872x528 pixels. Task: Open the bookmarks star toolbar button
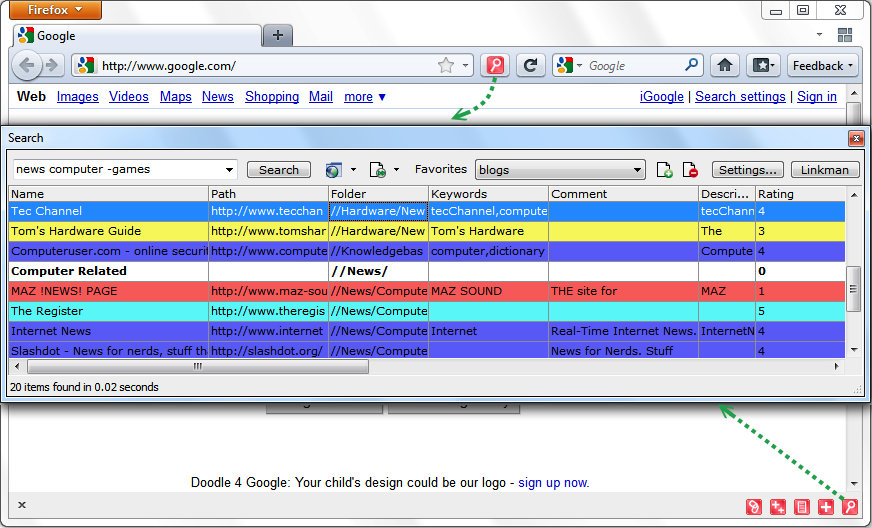(x=764, y=66)
